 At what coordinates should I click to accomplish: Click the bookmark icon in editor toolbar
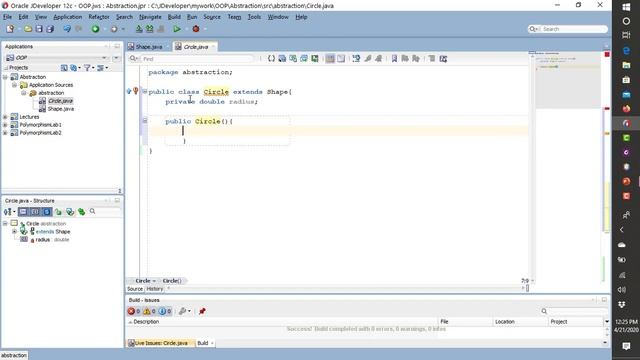click(394, 59)
